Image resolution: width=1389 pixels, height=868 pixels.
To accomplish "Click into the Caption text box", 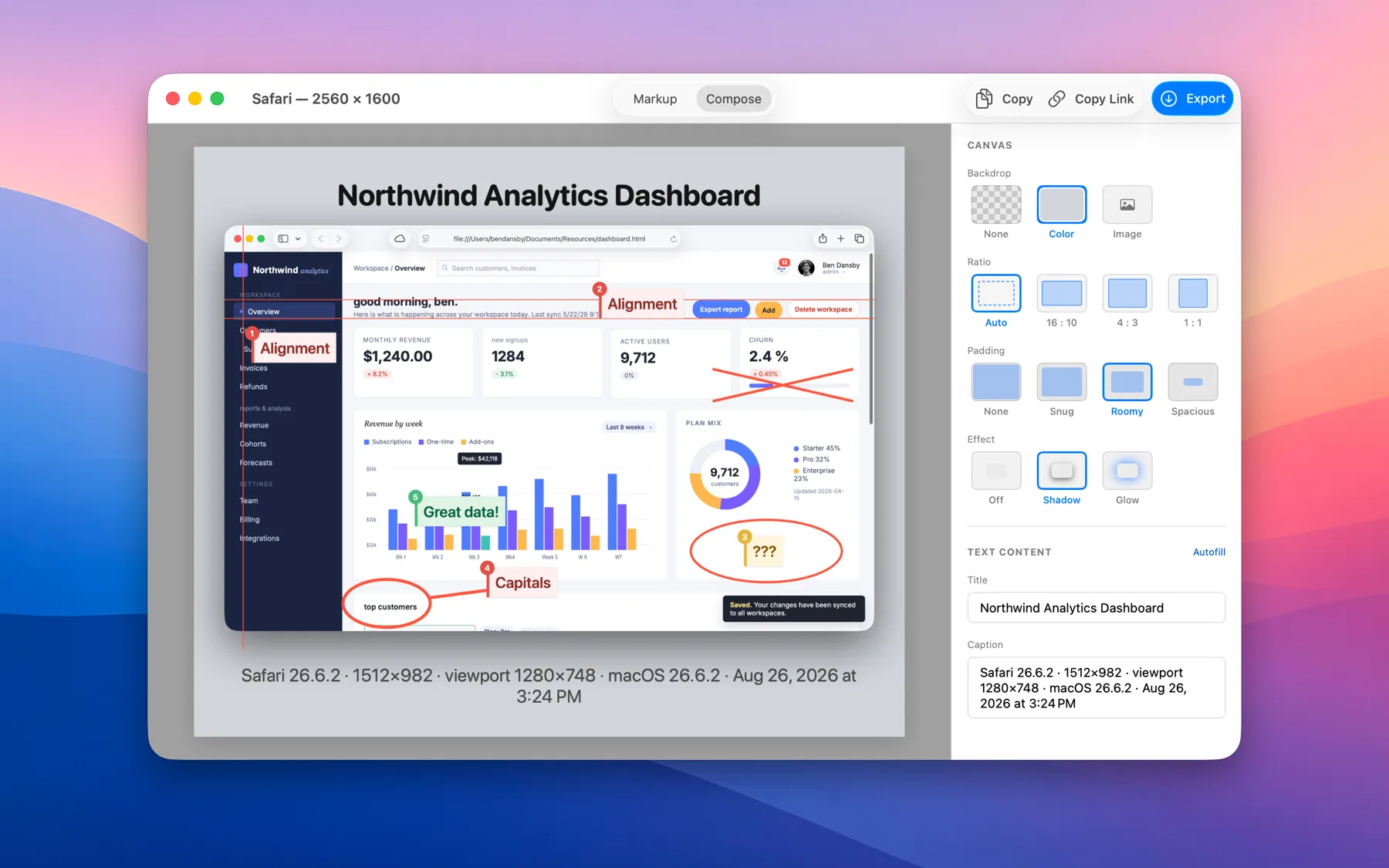I will point(1096,687).
